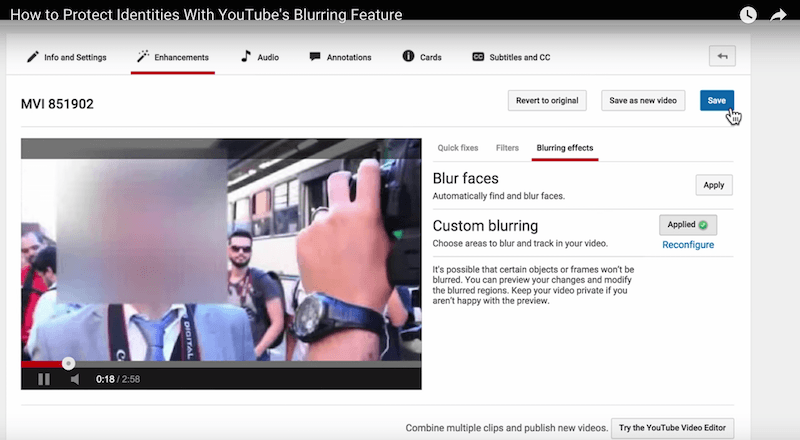Click the video title MVI 851902
800x440 pixels.
click(57, 104)
